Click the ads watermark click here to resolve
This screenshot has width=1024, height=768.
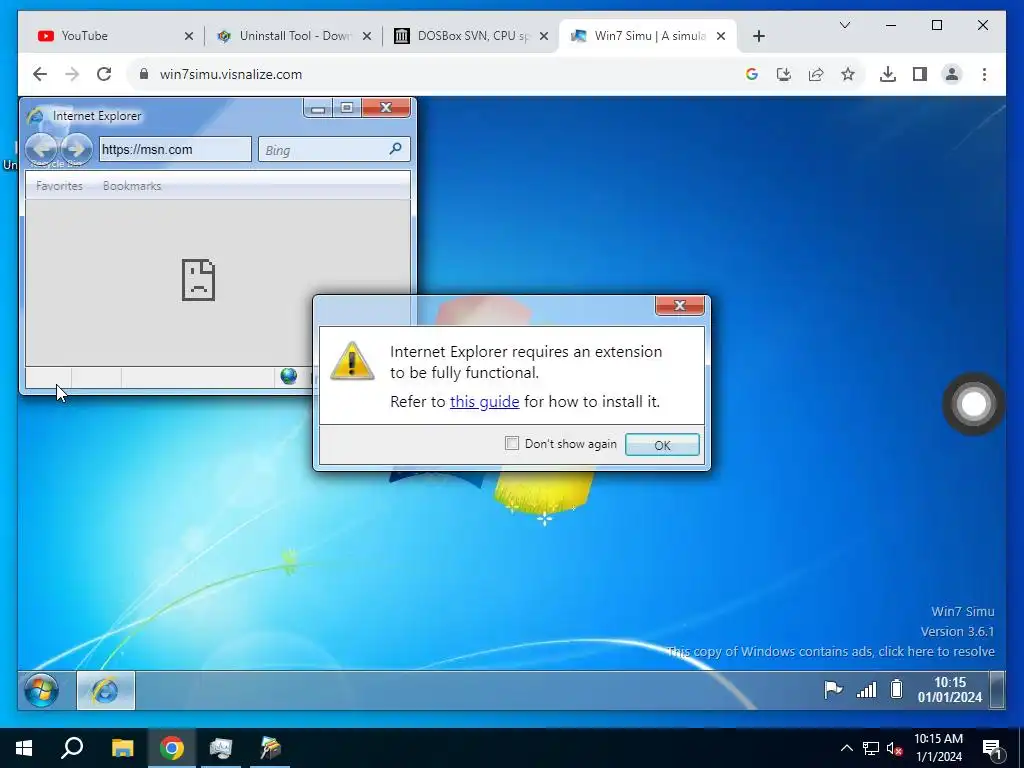pyautogui.click(x=831, y=651)
